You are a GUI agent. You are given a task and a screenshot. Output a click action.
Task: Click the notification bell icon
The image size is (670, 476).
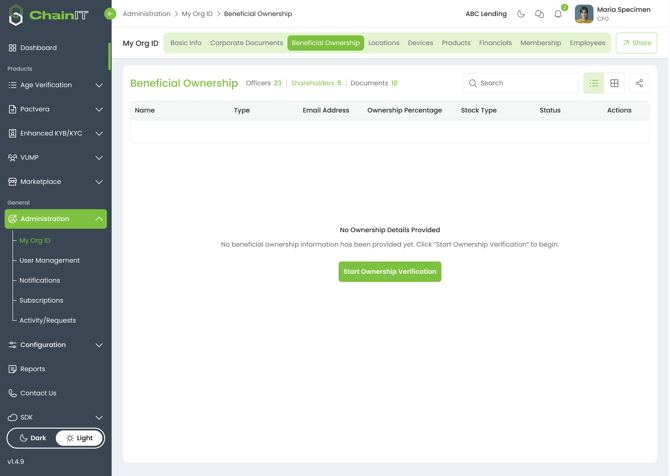tap(558, 14)
